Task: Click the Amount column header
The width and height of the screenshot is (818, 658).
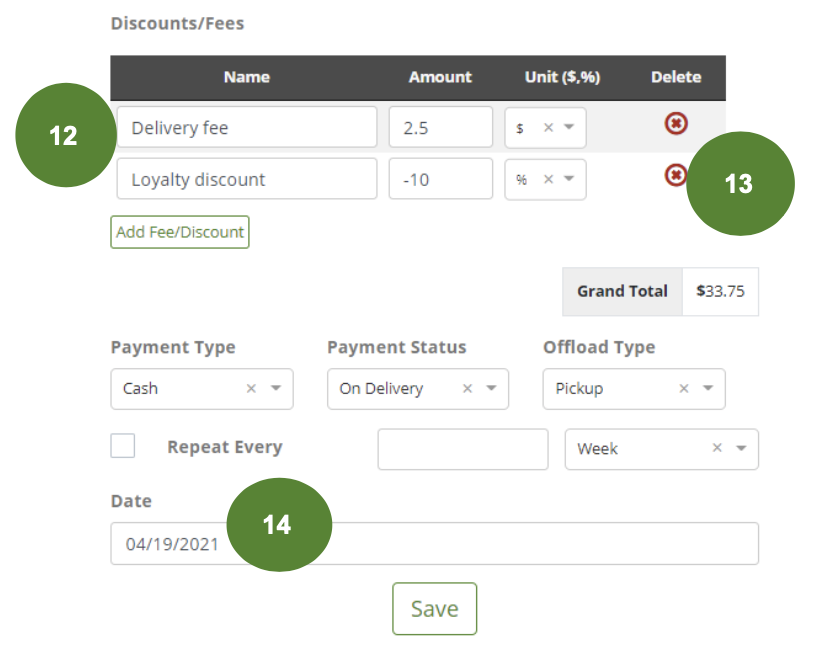Action: tap(440, 77)
